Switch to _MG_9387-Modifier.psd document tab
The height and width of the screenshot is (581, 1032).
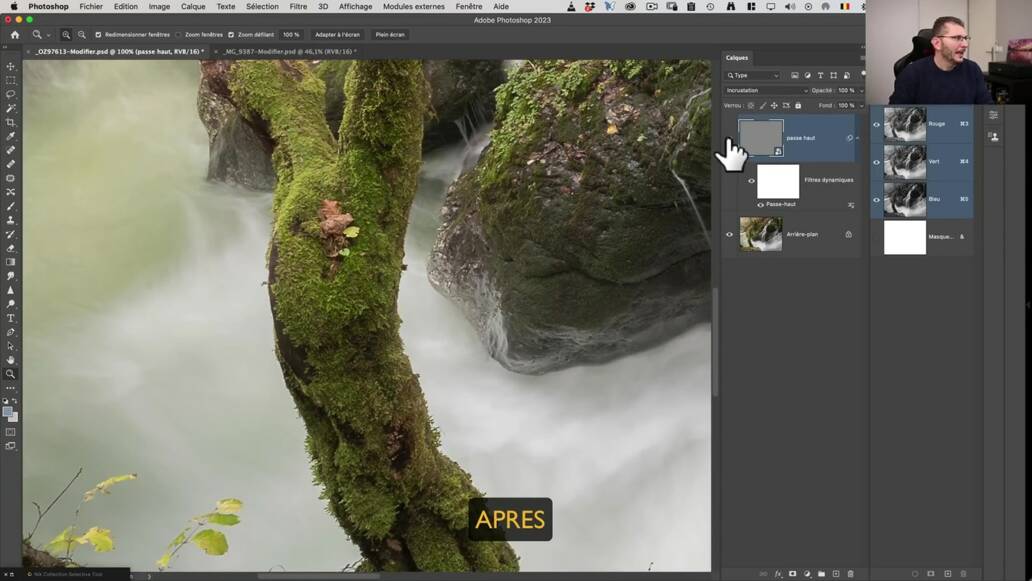tap(290, 51)
